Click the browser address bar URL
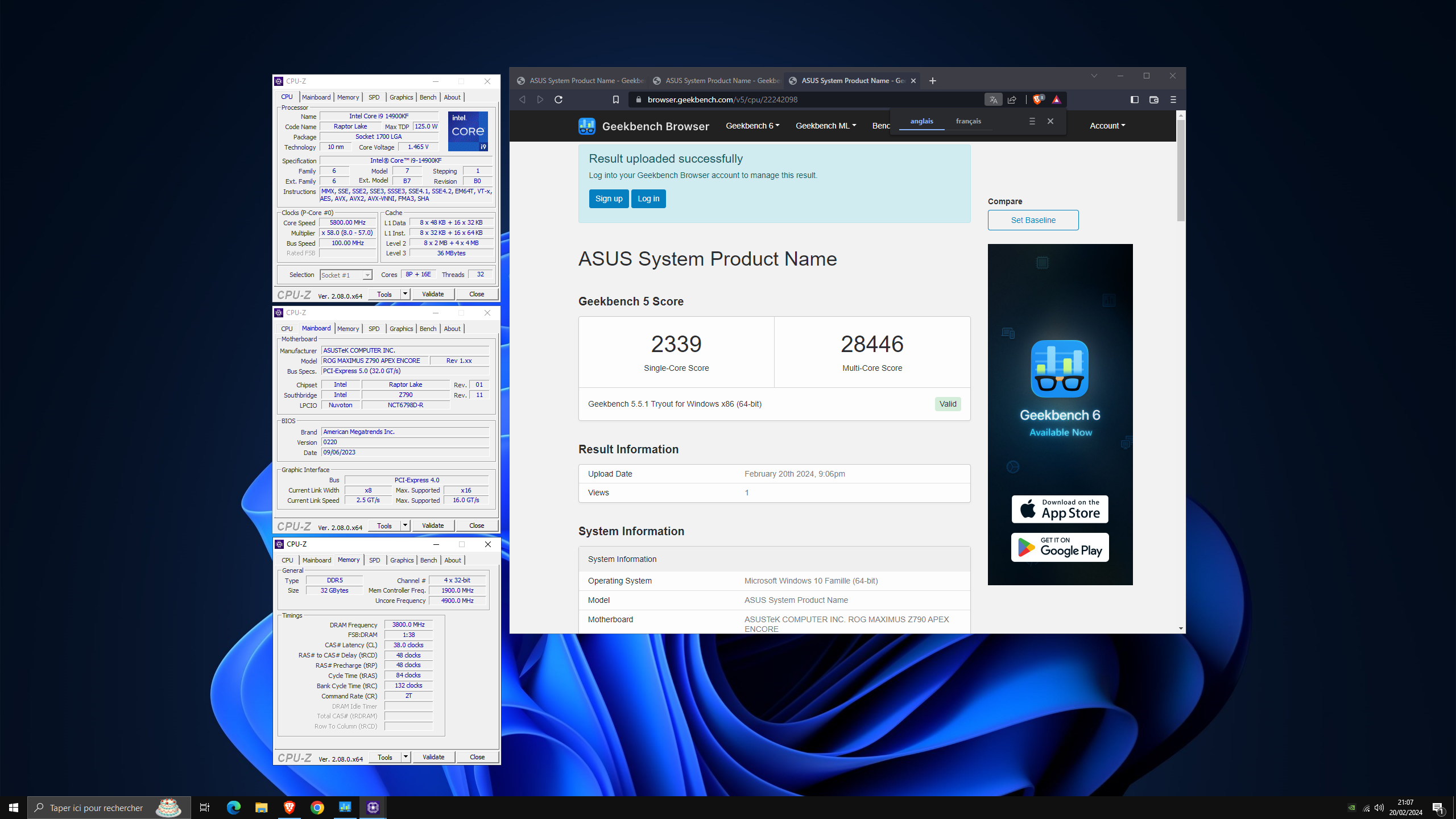This screenshot has width=1456, height=819. 722,100
